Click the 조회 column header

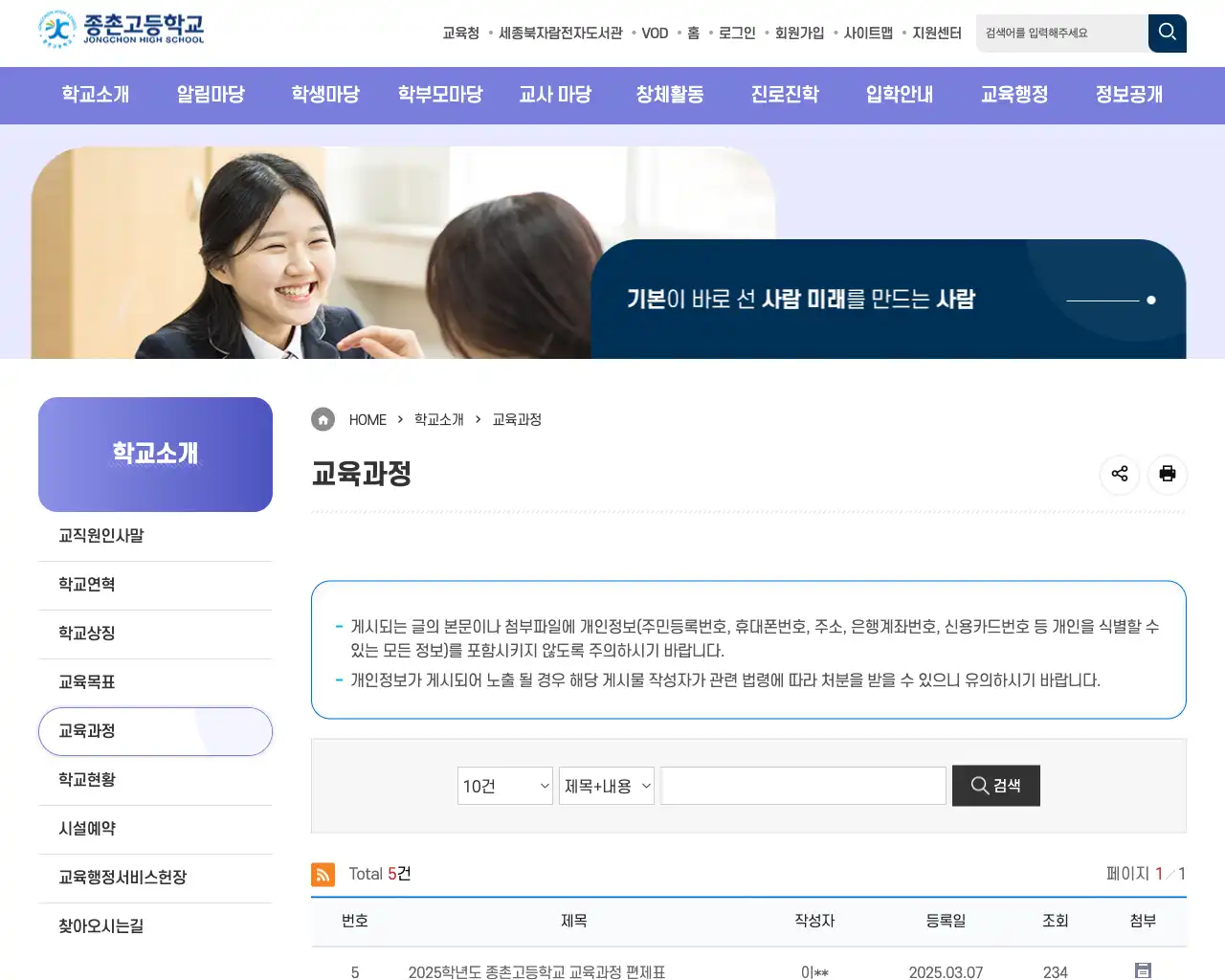(x=1055, y=921)
